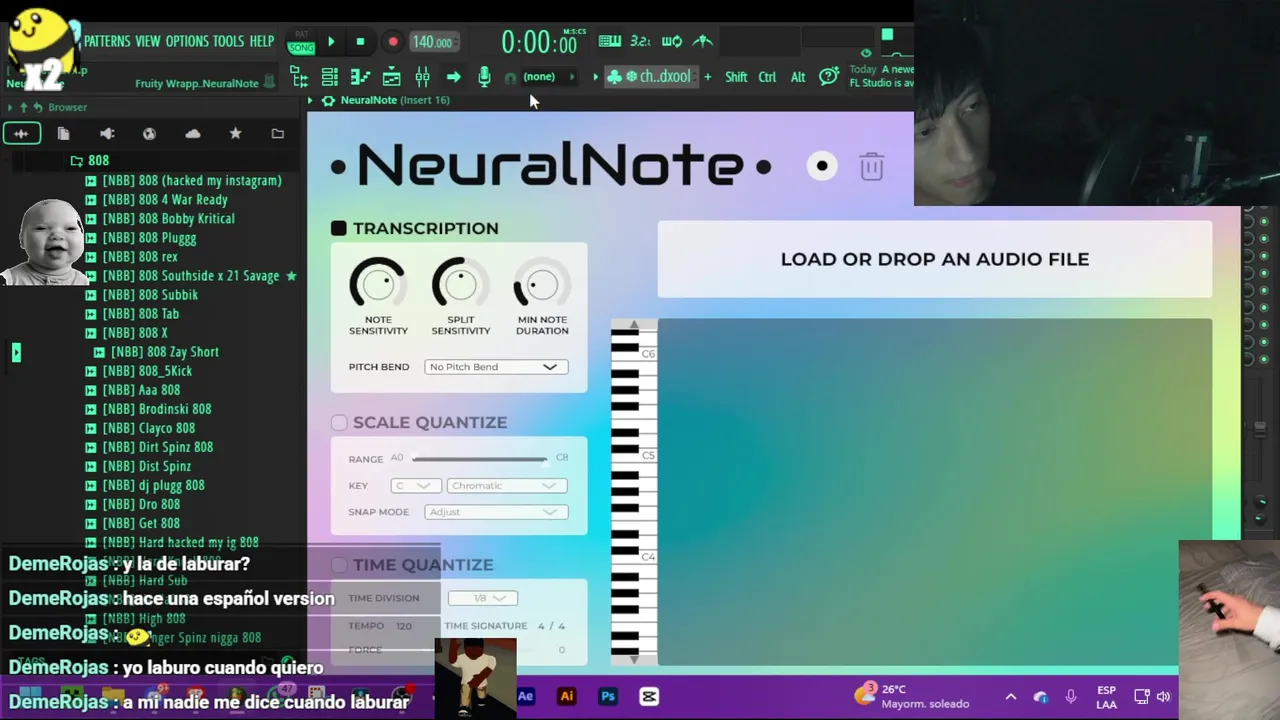
Task: Open the HELP menu
Action: click(262, 41)
